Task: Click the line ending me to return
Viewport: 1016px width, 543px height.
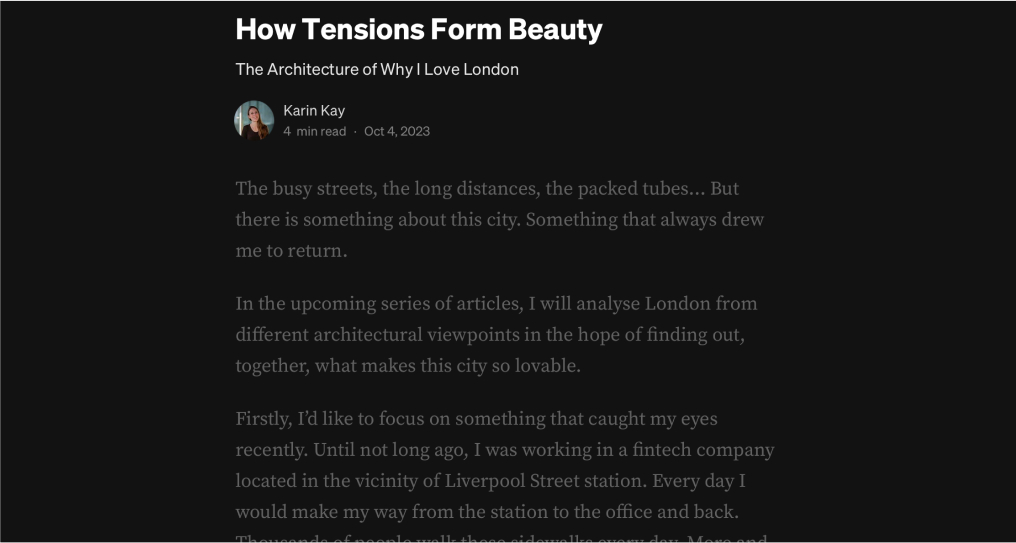Action: click(291, 251)
